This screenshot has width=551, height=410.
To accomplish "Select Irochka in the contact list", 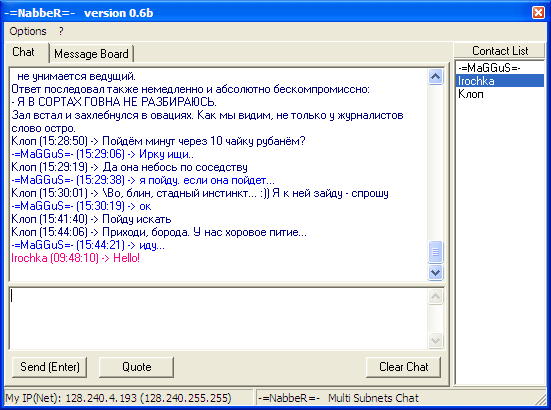I will [500, 81].
